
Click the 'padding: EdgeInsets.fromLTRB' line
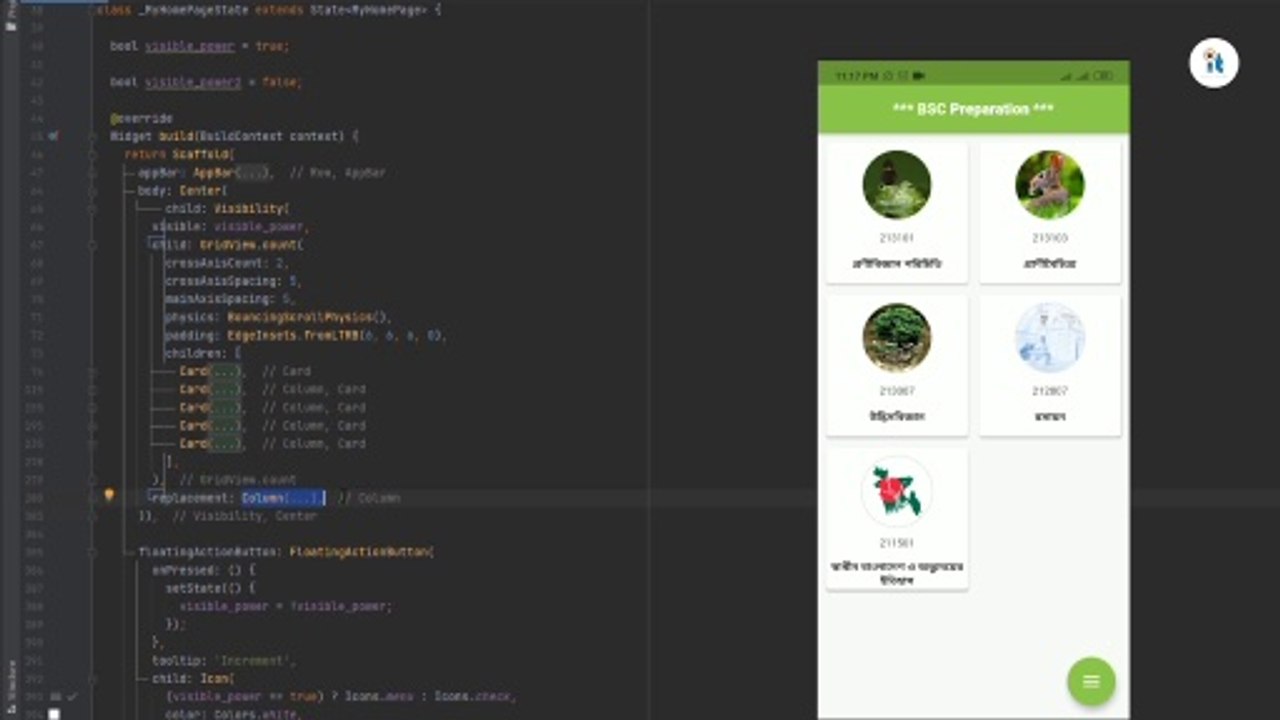(306, 335)
